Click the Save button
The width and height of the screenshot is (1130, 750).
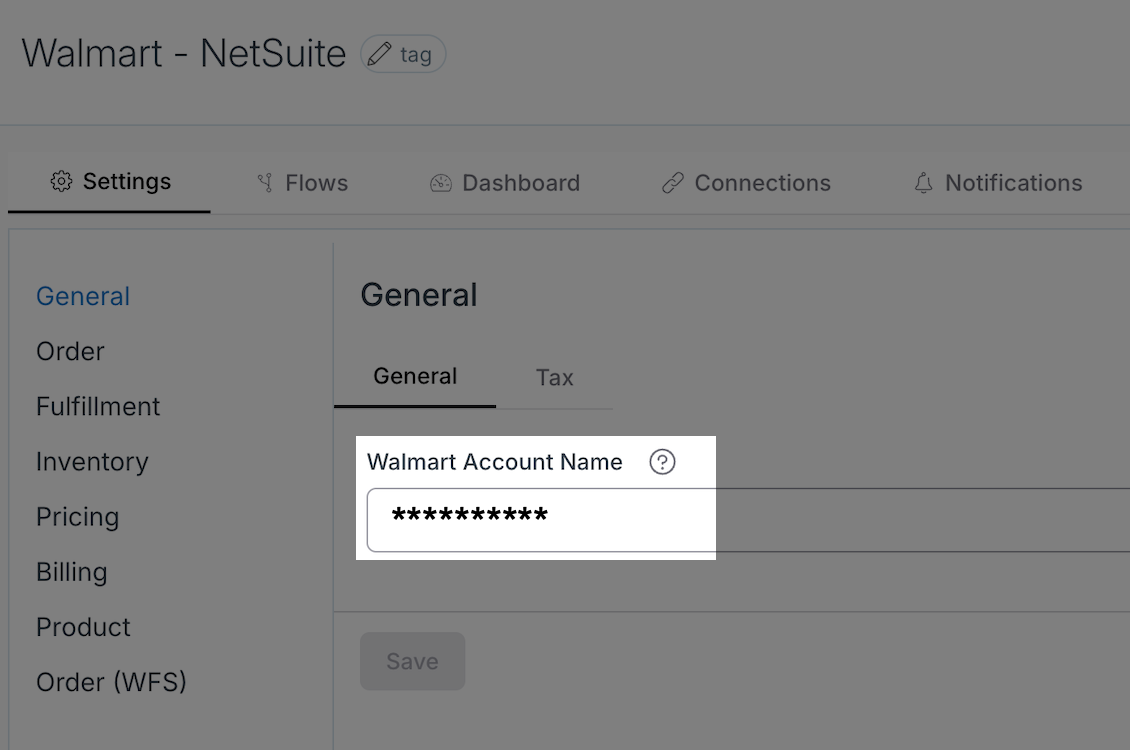click(412, 661)
